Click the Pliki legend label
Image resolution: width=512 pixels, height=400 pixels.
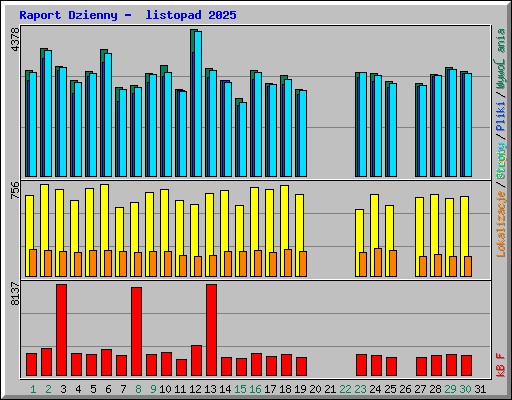501,117
